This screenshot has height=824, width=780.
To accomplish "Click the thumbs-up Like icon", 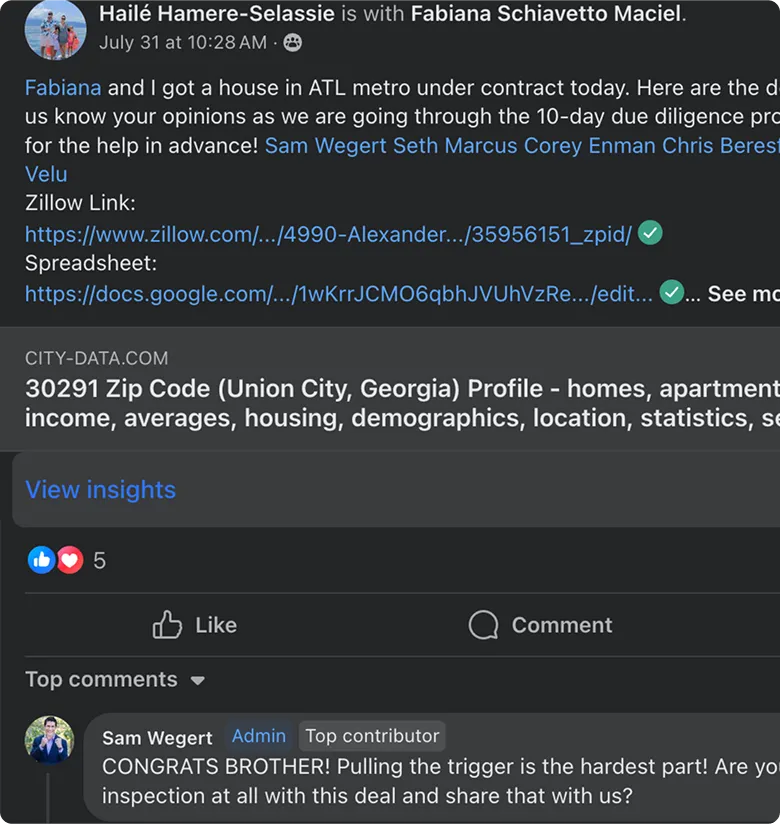I will click(167, 625).
